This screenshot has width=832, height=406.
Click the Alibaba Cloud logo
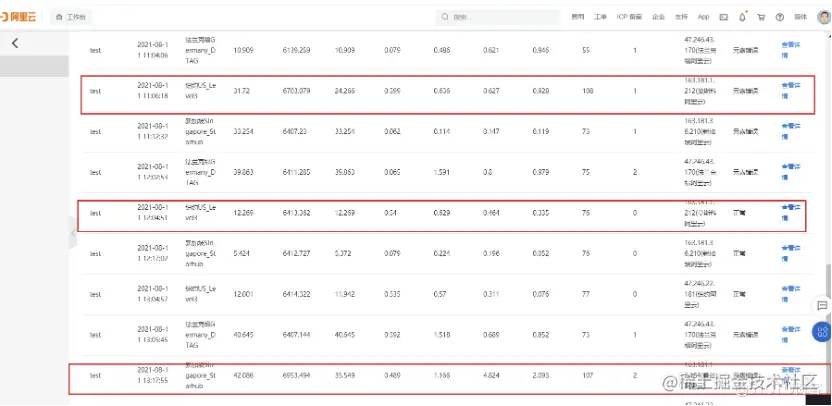(18, 17)
